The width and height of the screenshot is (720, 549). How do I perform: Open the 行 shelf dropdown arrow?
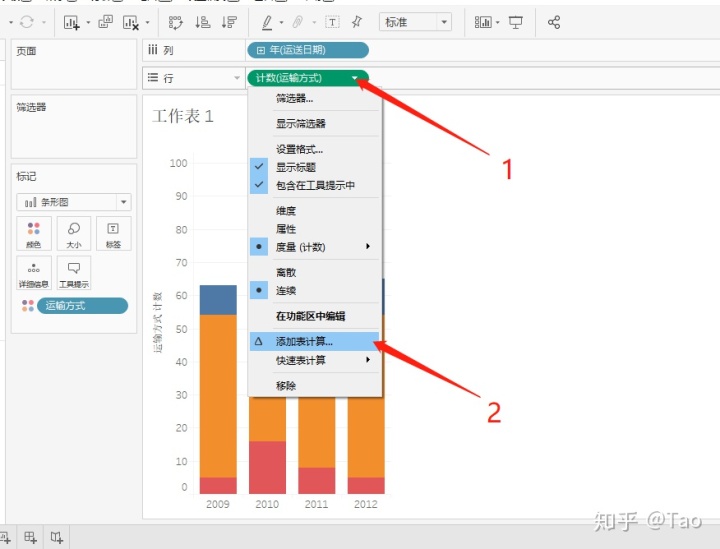pyautogui.click(x=237, y=78)
